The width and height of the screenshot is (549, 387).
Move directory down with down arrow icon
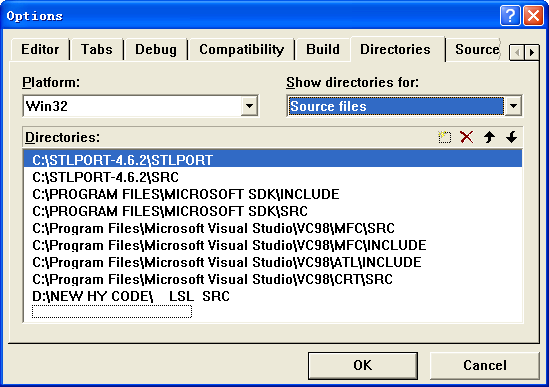(x=512, y=137)
